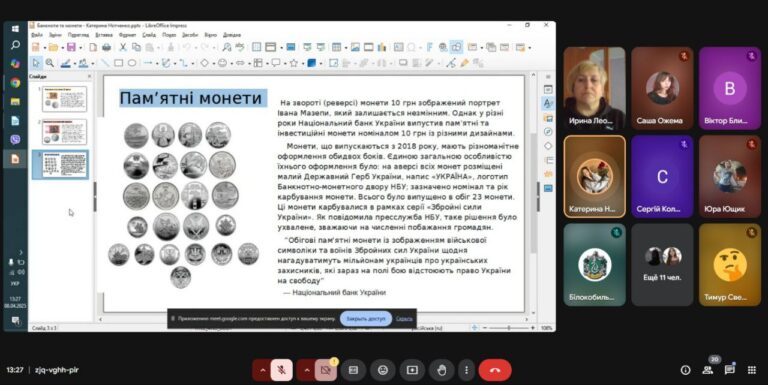Image resolution: width=768 pixels, height=385 pixels.
Task: Open the 'Ещё 11 чел.' participants tile
Action: pos(662,265)
